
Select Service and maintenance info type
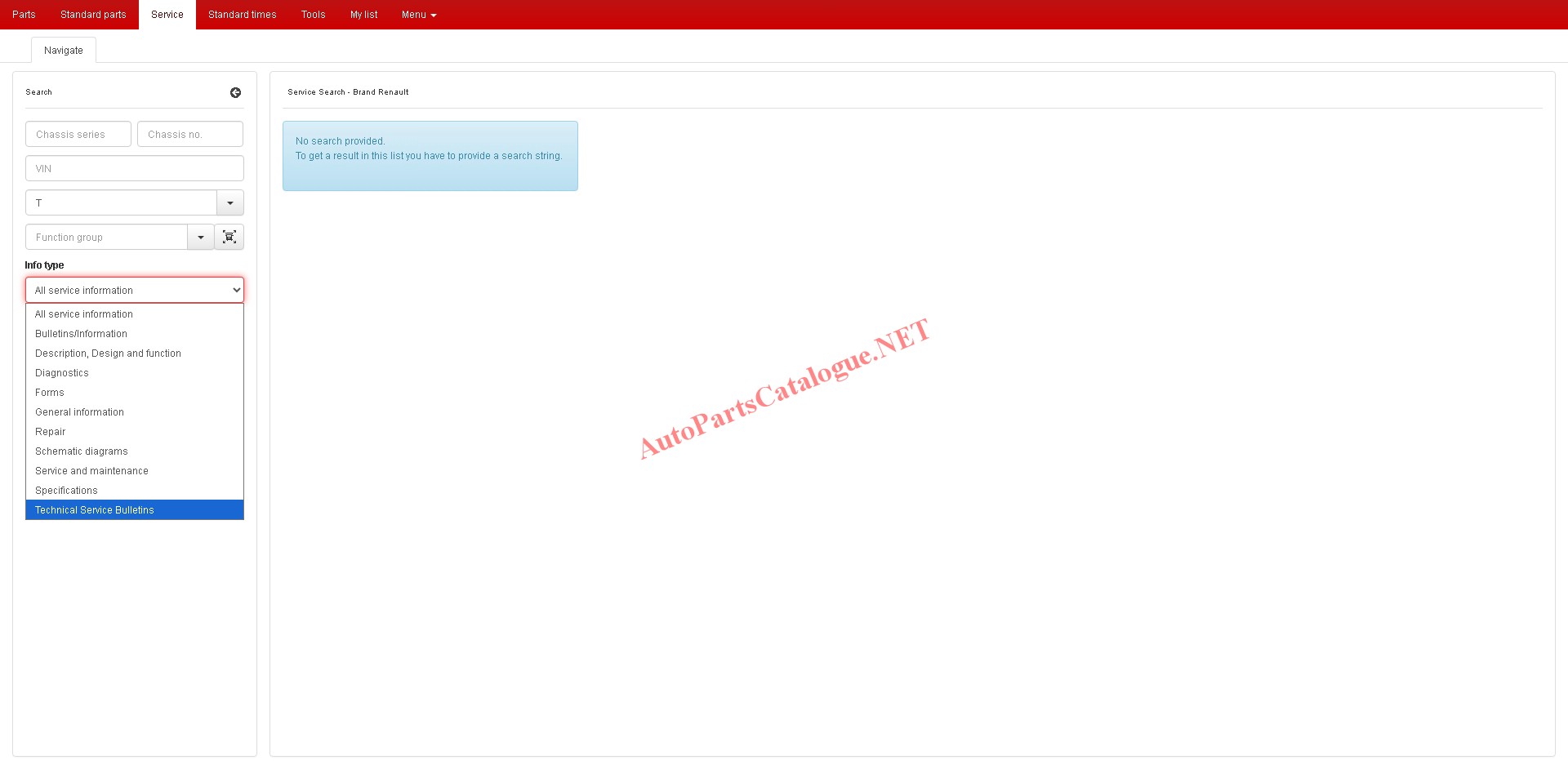(91, 471)
